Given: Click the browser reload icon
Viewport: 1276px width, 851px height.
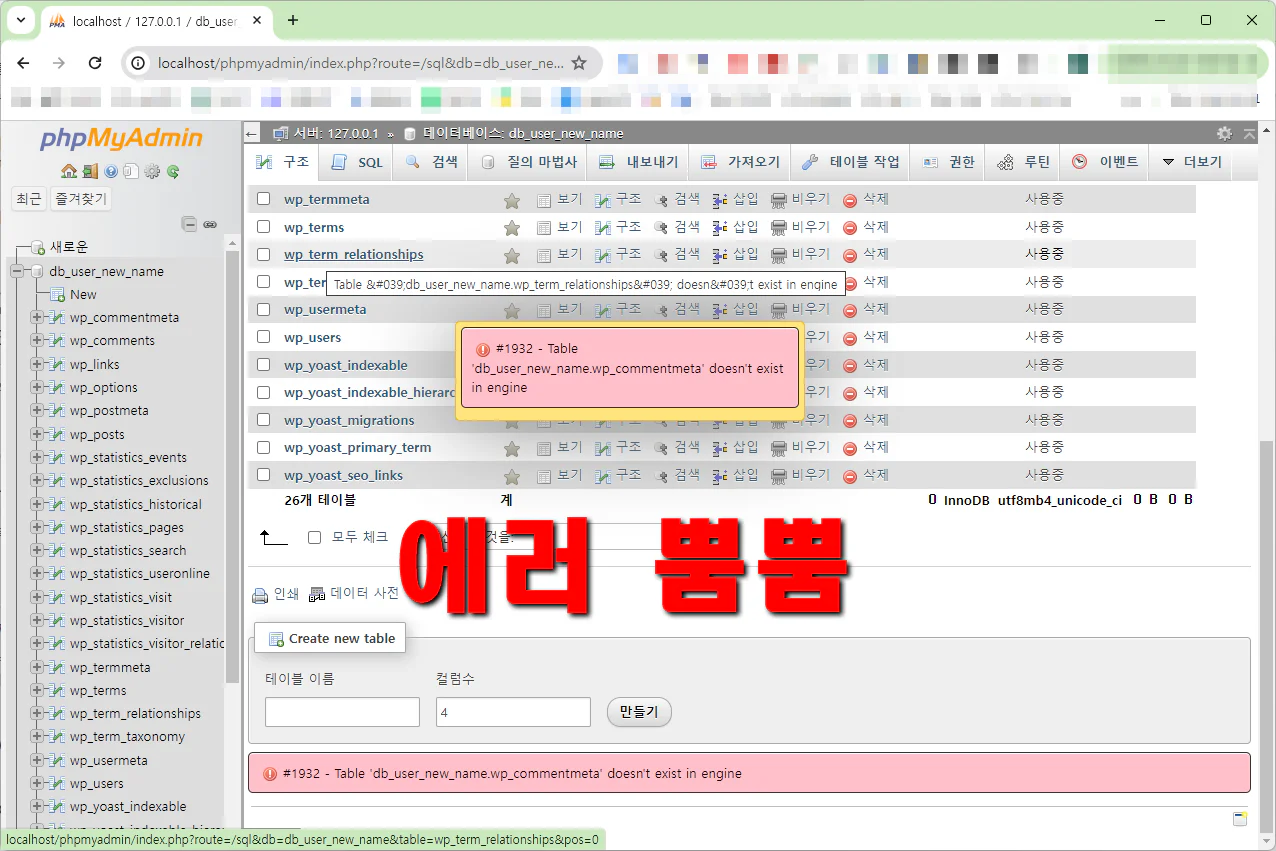Looking at the screenshot, I should click(x=95, y=63).
